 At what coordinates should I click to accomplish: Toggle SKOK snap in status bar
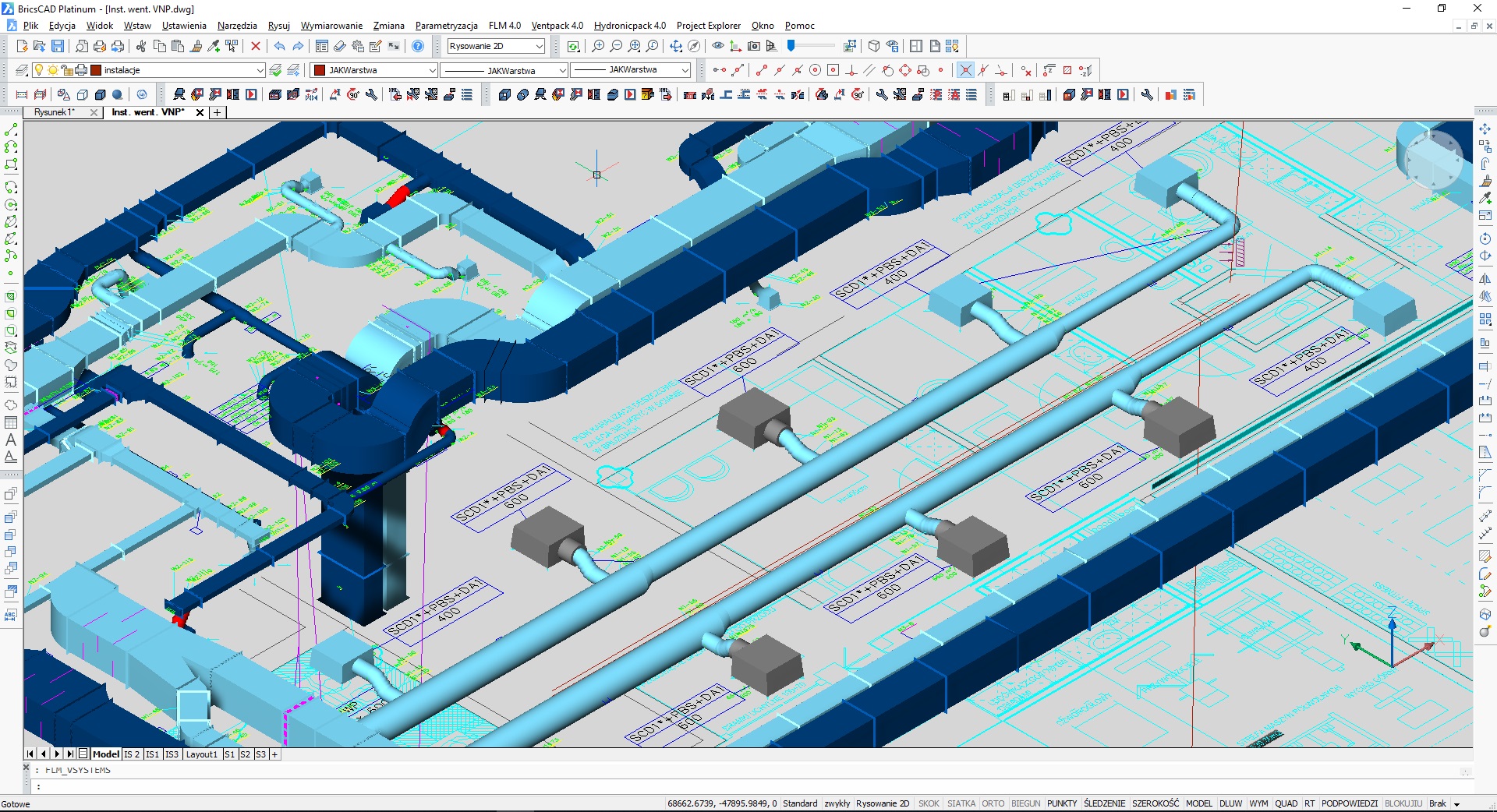click(929, 803)
